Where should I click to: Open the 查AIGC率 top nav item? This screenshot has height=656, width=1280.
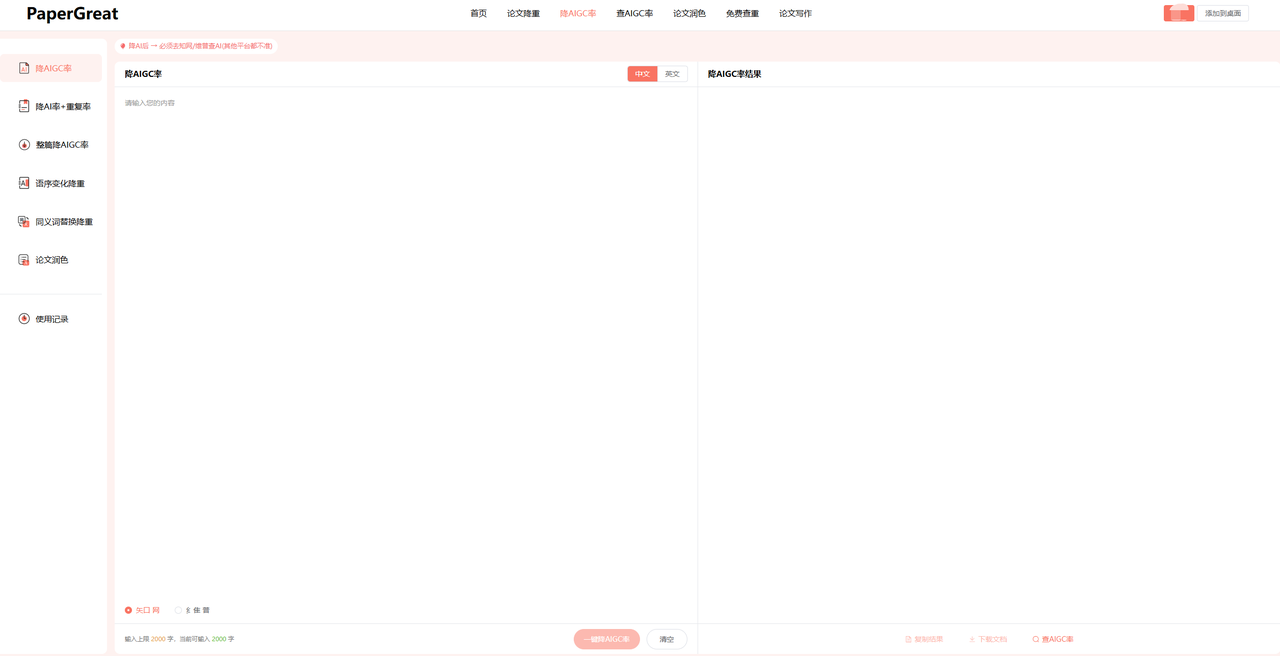[634, 13]
